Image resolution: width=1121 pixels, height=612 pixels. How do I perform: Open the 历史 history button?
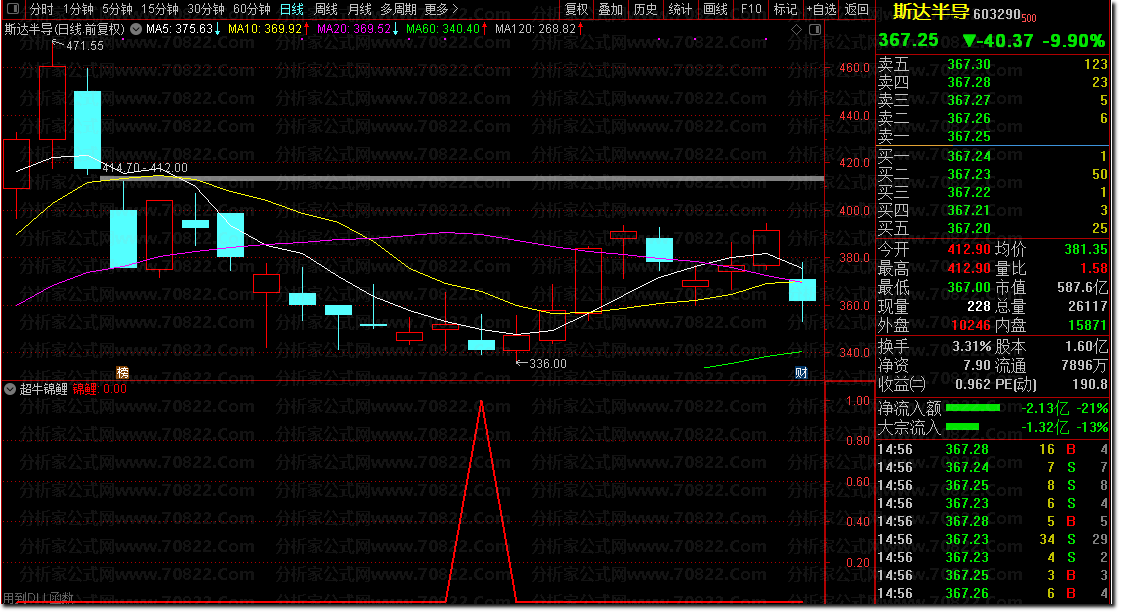[645, 9]
